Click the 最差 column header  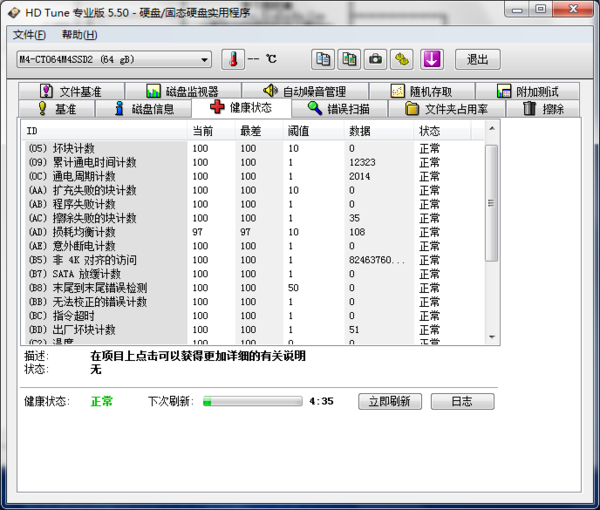pos(259,131)
